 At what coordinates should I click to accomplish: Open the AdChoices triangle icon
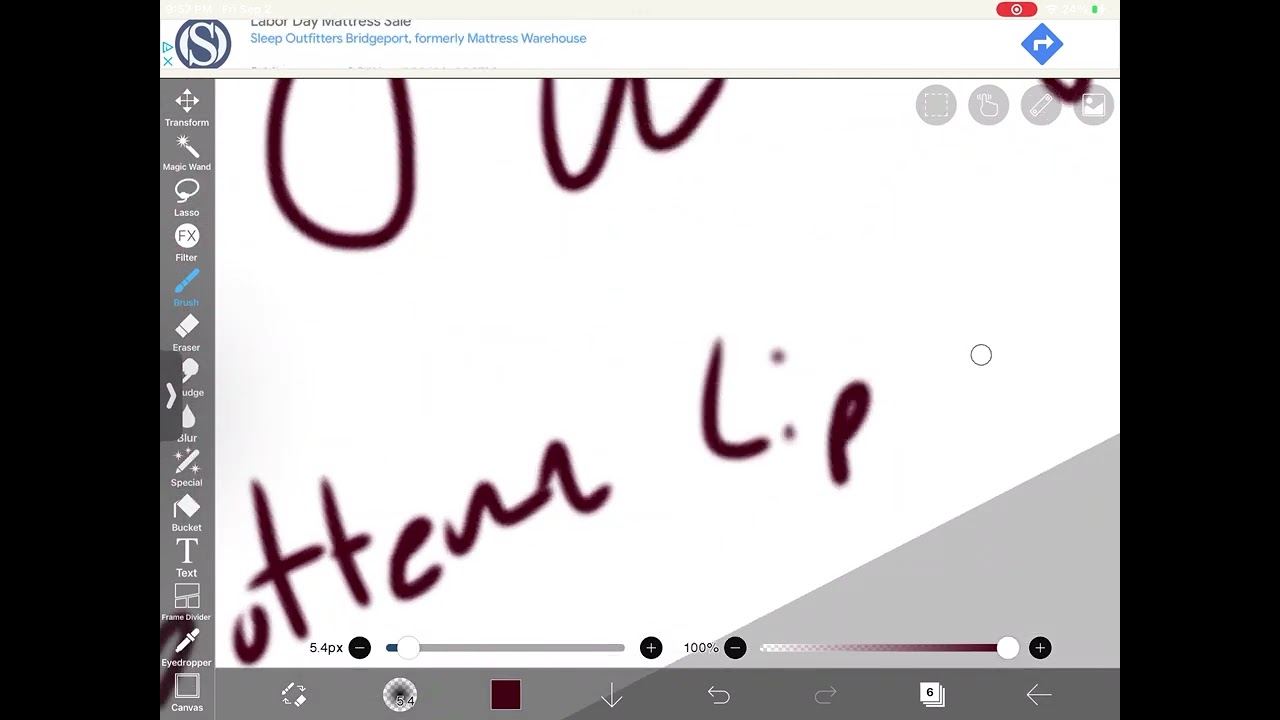coord(168,47)
